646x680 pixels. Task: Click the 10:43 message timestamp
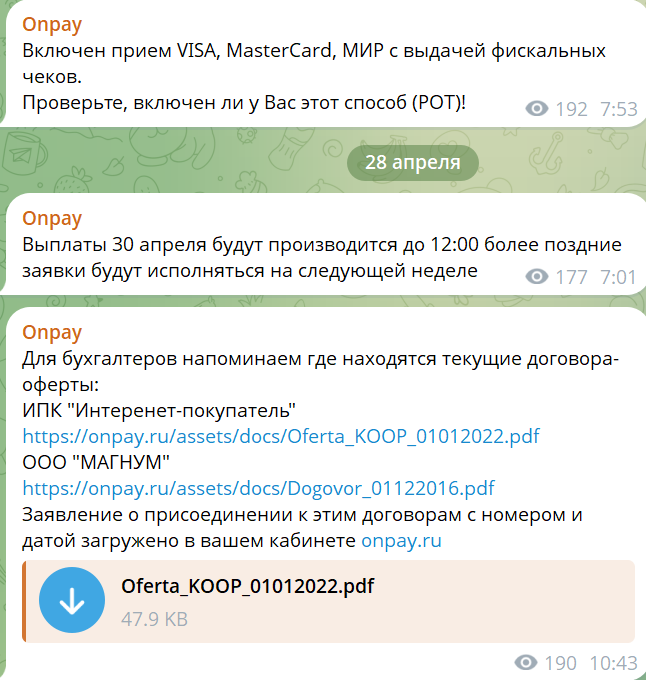coord(613,663)
